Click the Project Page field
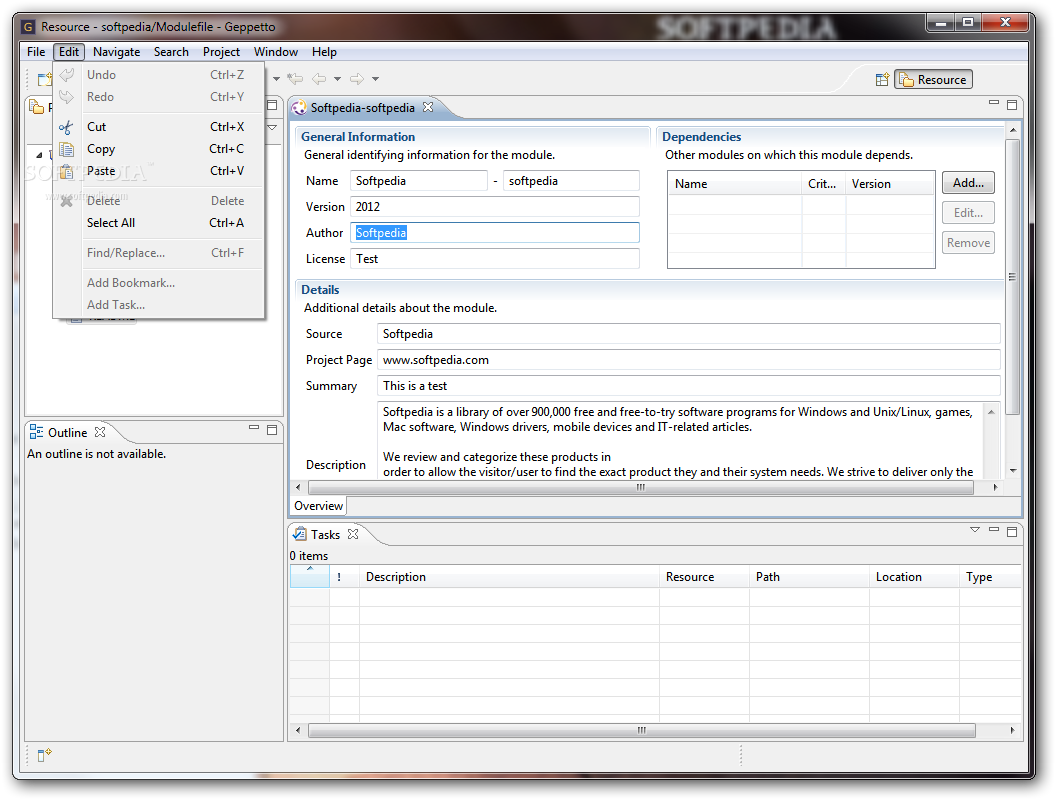Image resolution: width=1056 pixels, height=800 pixels. pyautogui.click(x=688, y=360)
